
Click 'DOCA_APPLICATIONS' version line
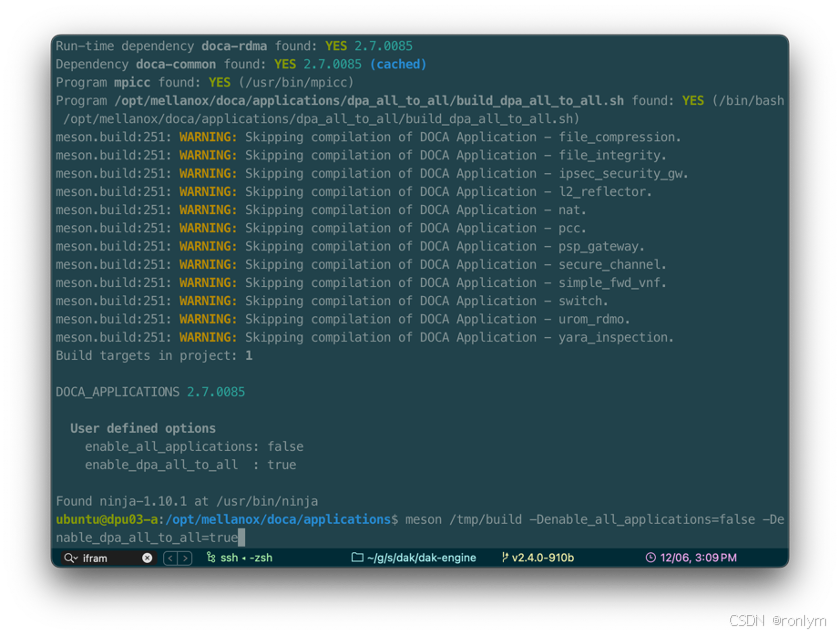click(x=150, y=392)
